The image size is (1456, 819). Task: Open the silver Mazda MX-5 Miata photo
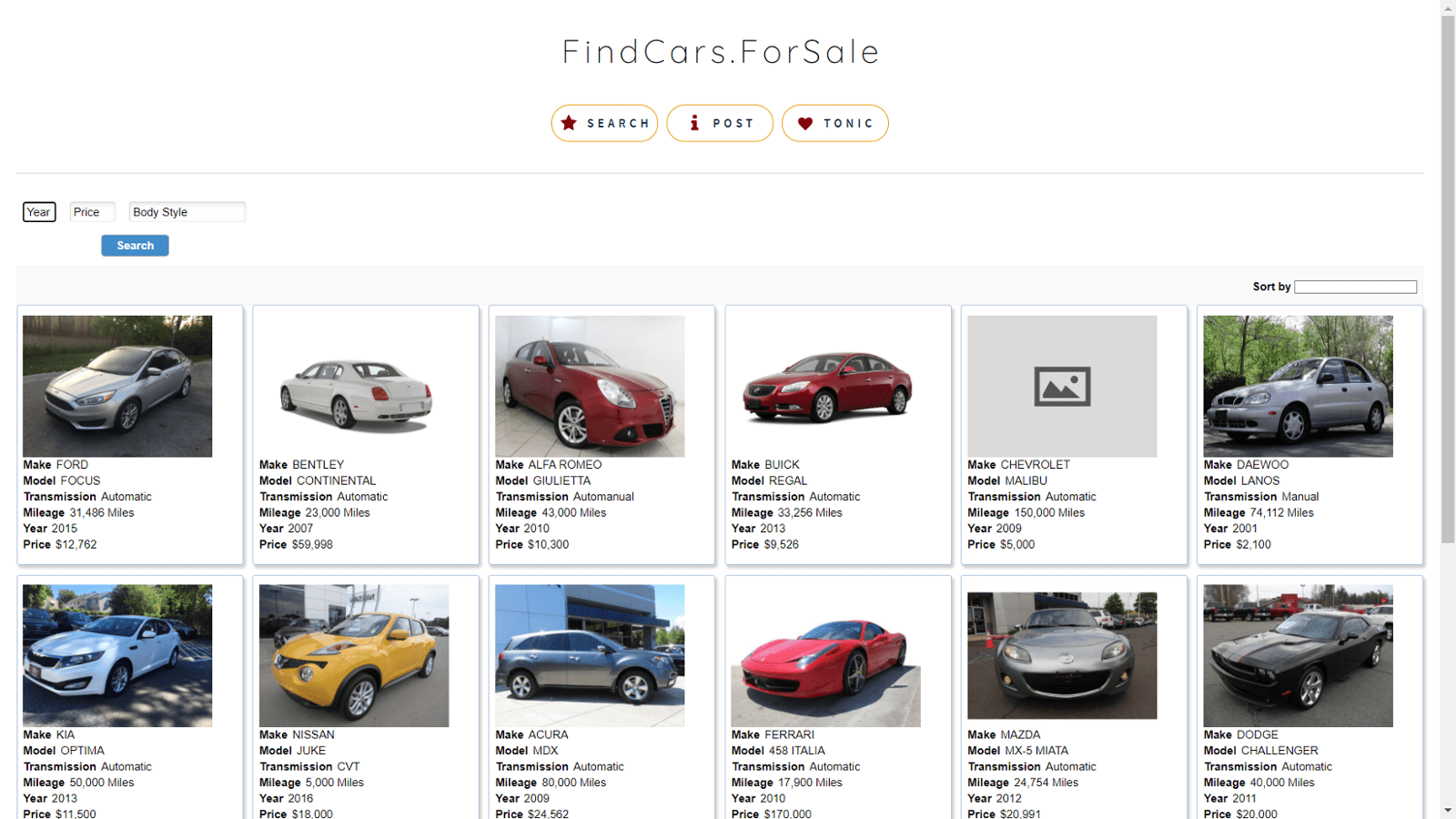tap(1062, 655)
